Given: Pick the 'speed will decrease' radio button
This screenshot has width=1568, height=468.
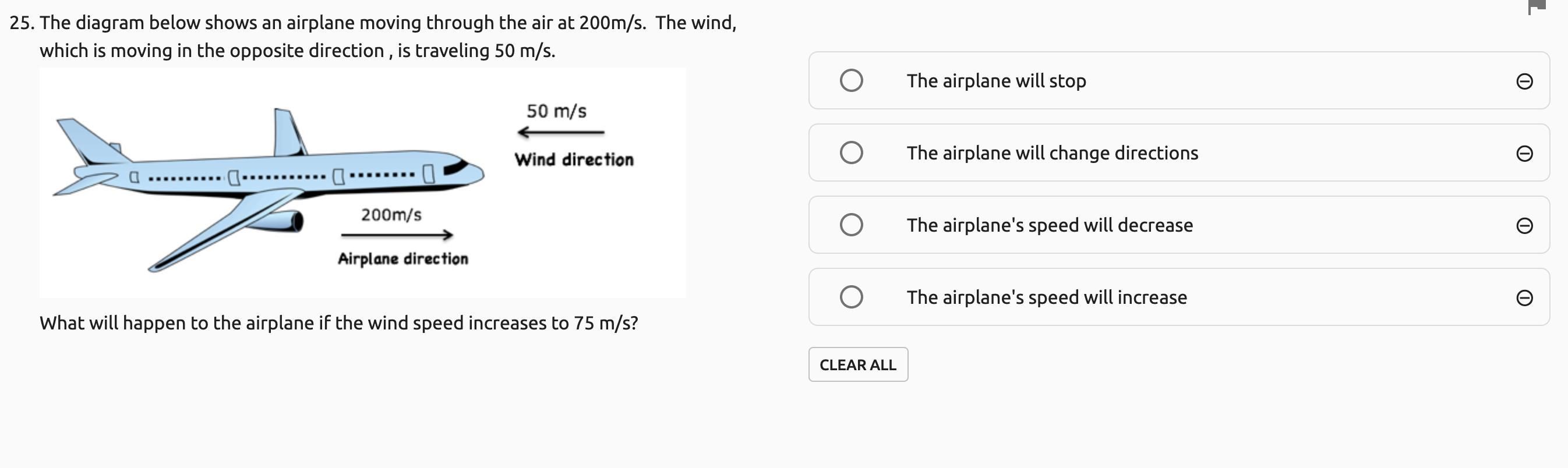Looking at the screenshot, I should coord(851,225).
